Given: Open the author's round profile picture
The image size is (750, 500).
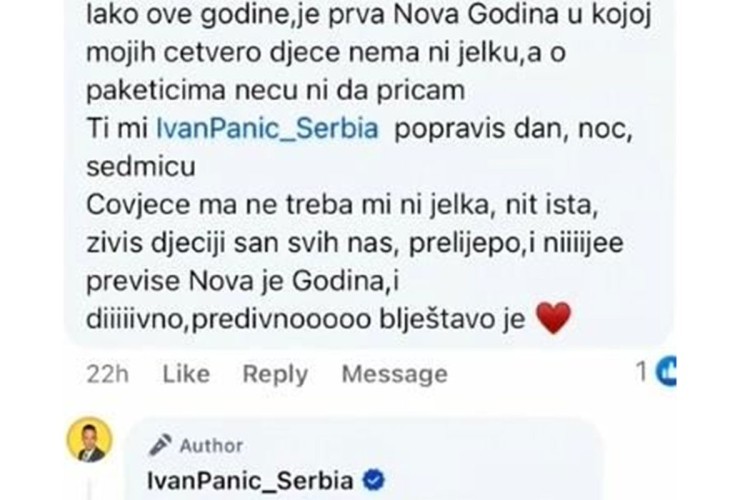Looking at the screenshot, I should (x=89, y=440).
